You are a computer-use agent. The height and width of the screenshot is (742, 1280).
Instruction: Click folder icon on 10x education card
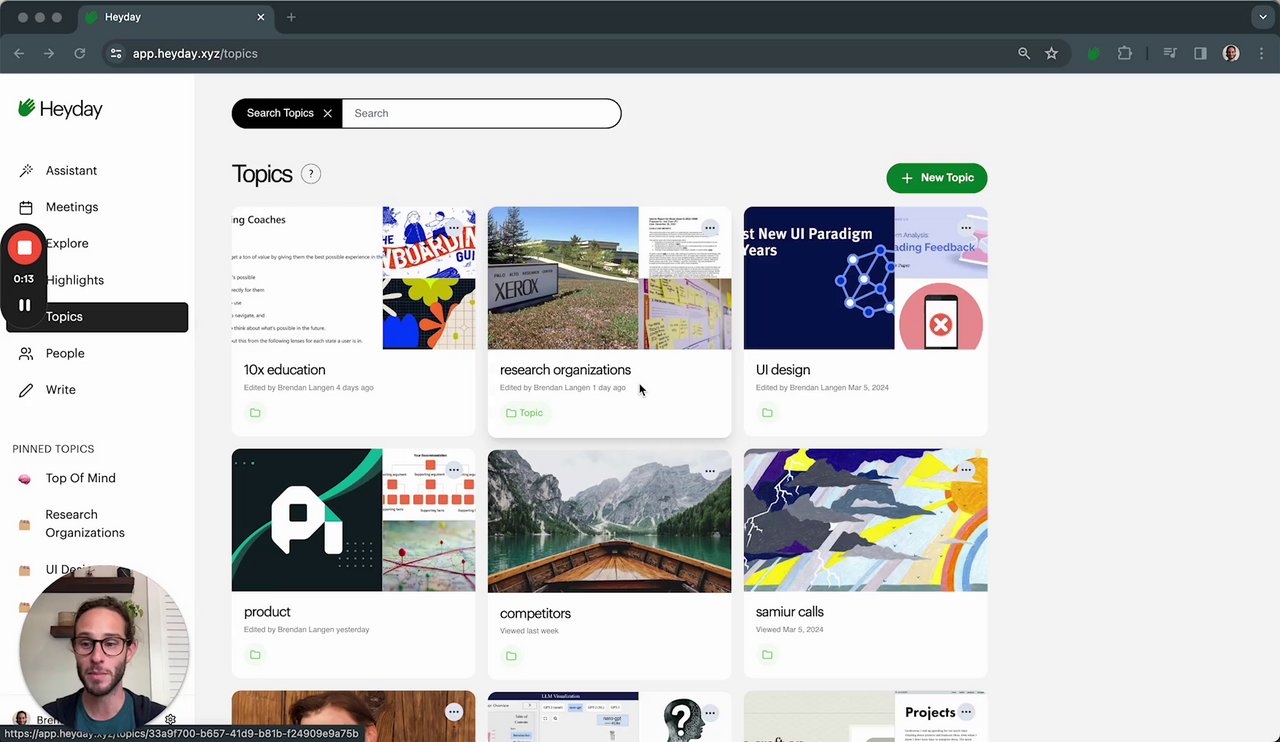click(x=255, y=413)
